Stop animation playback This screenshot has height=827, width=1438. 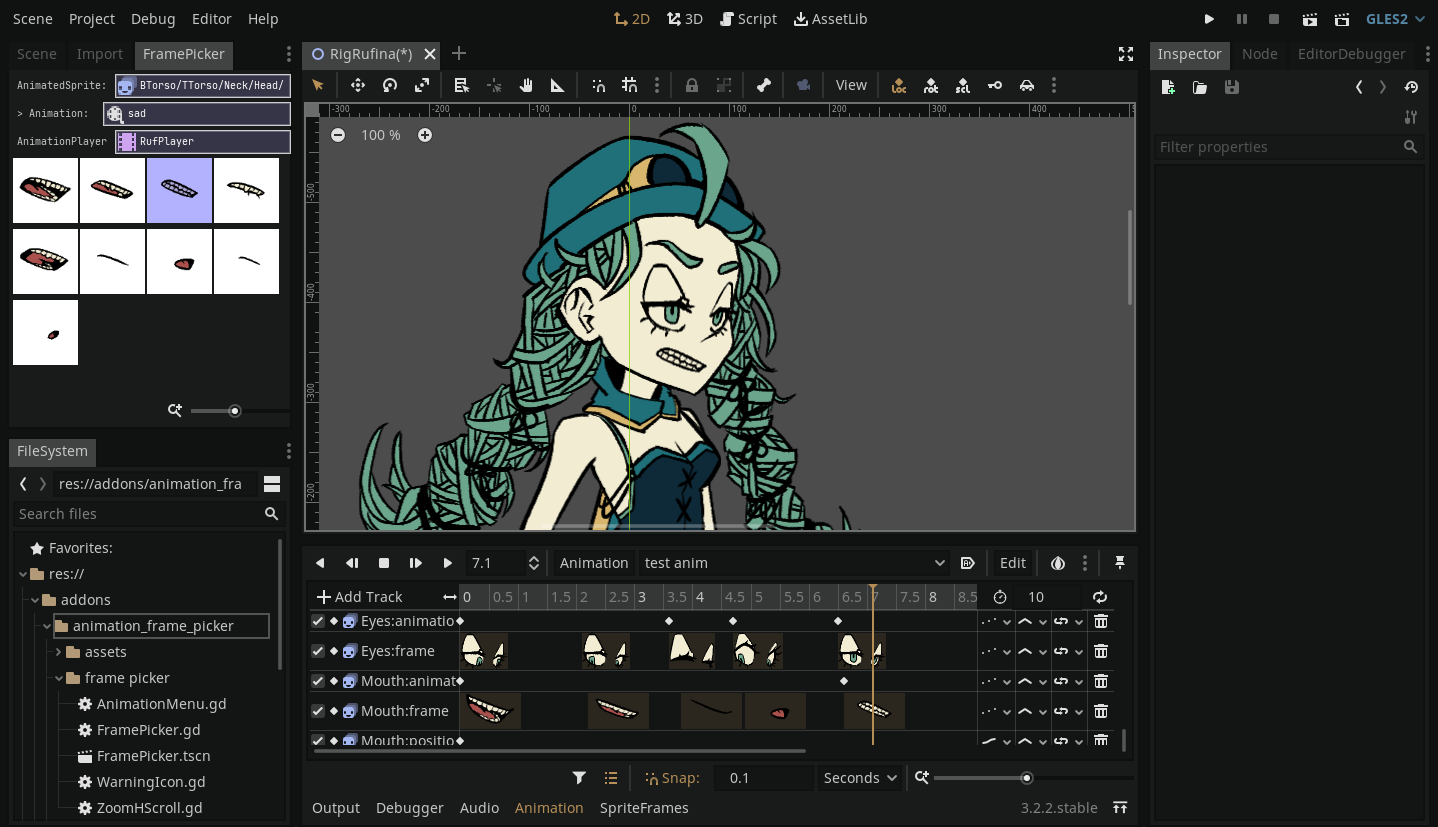383,563
